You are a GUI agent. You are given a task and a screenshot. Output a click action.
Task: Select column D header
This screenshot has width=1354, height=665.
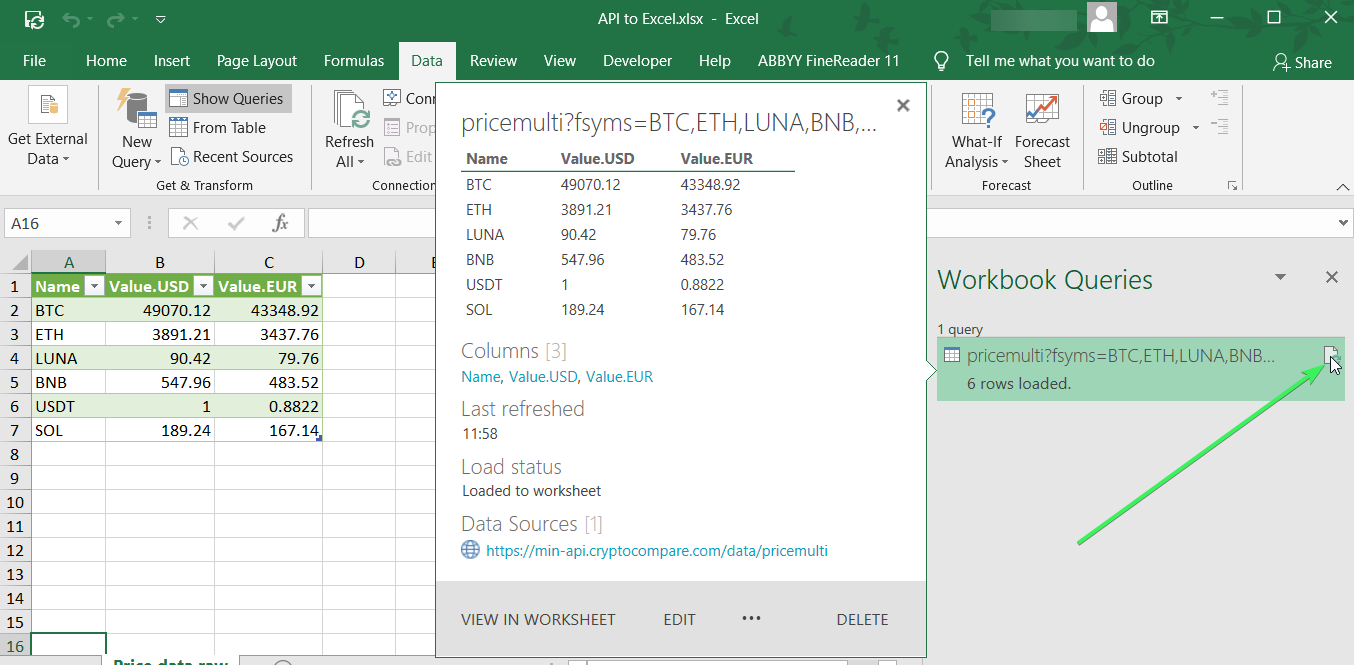[x=359, y=263]
